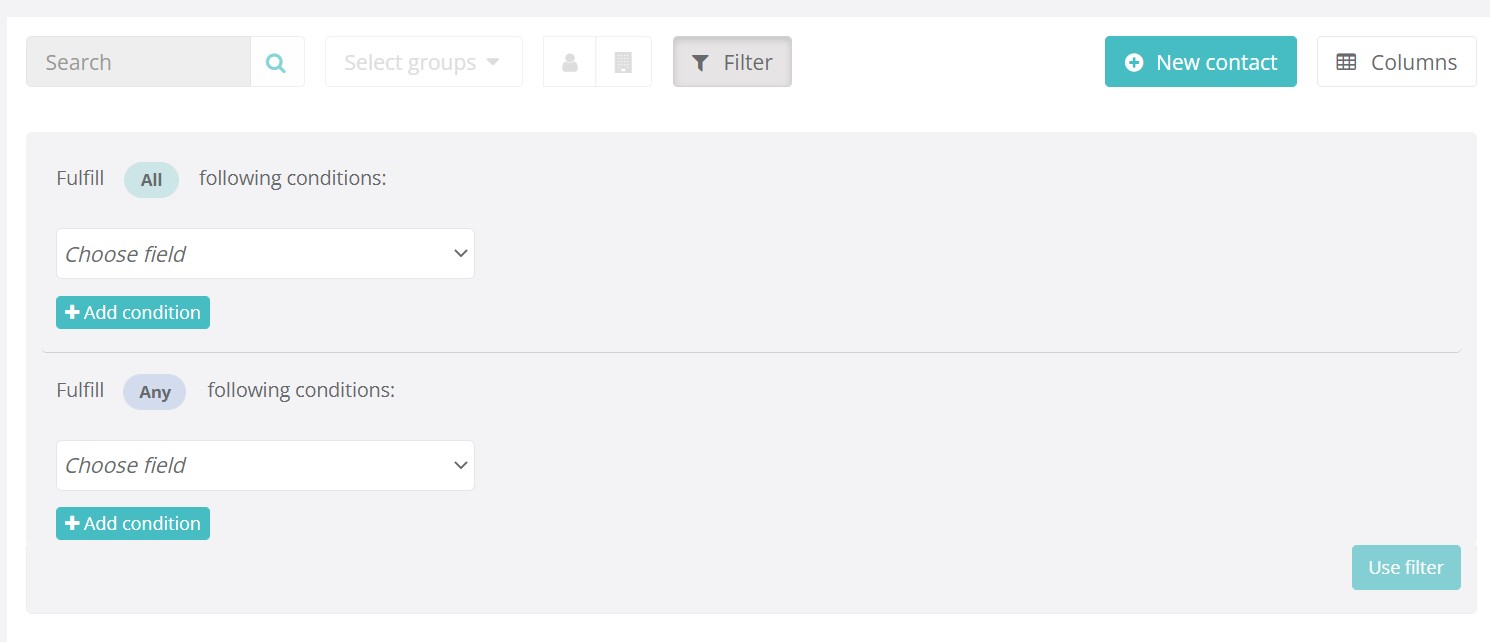Click the magnifying glass search icon
This screenshot has height=642, width=1490.
[276, 63]
